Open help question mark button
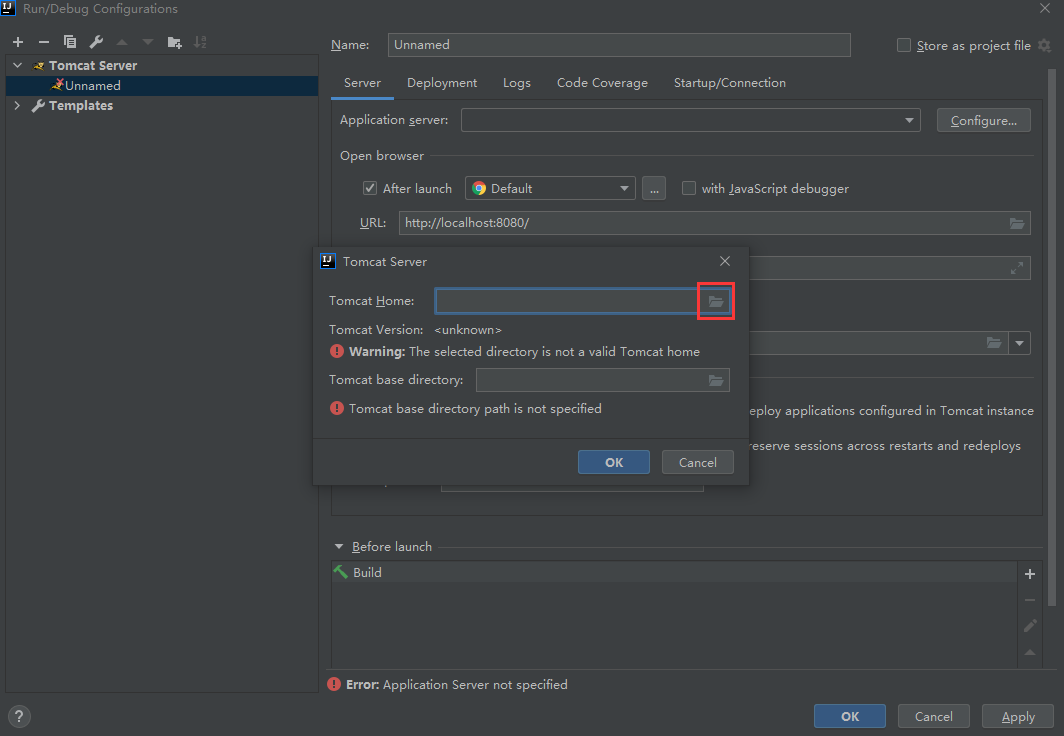Image resolution: width=1064 pixels, height=736 pixels. click(x=19, y=716)
